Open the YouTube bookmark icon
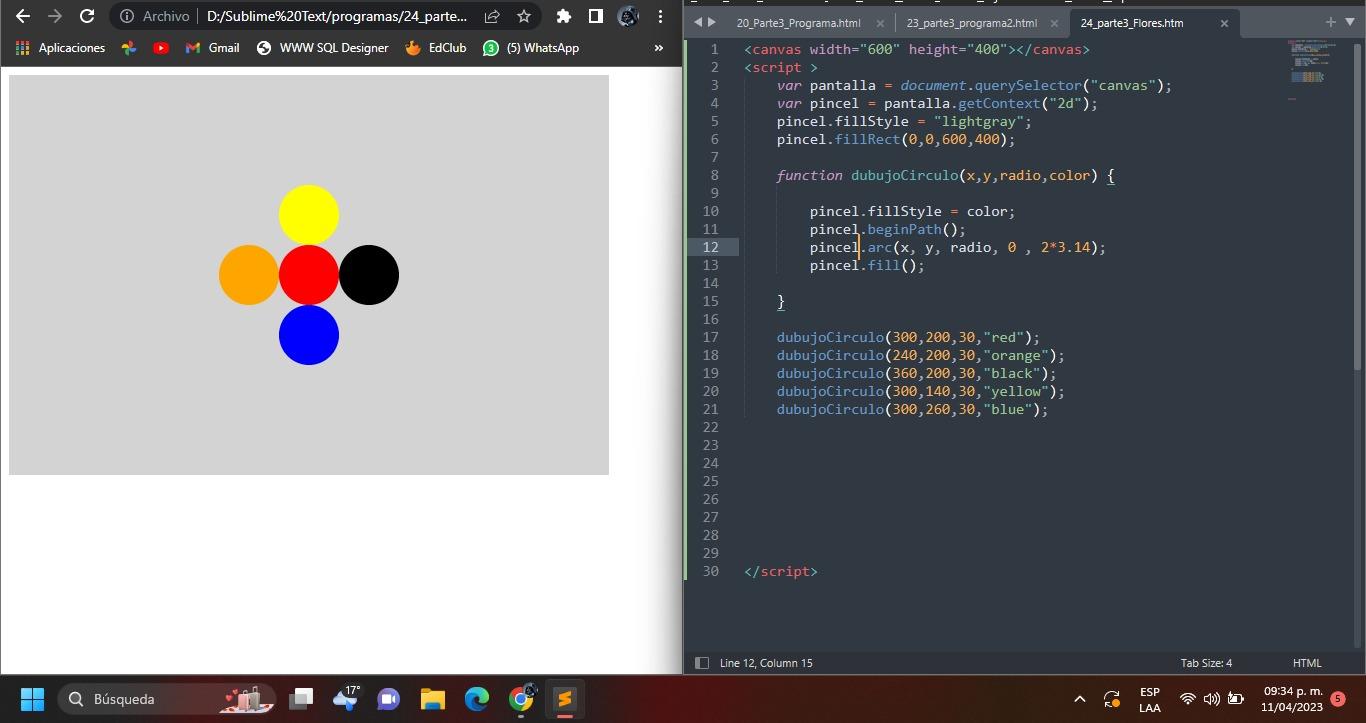The width and height of the screenshot is (1366, 723). 161,48
